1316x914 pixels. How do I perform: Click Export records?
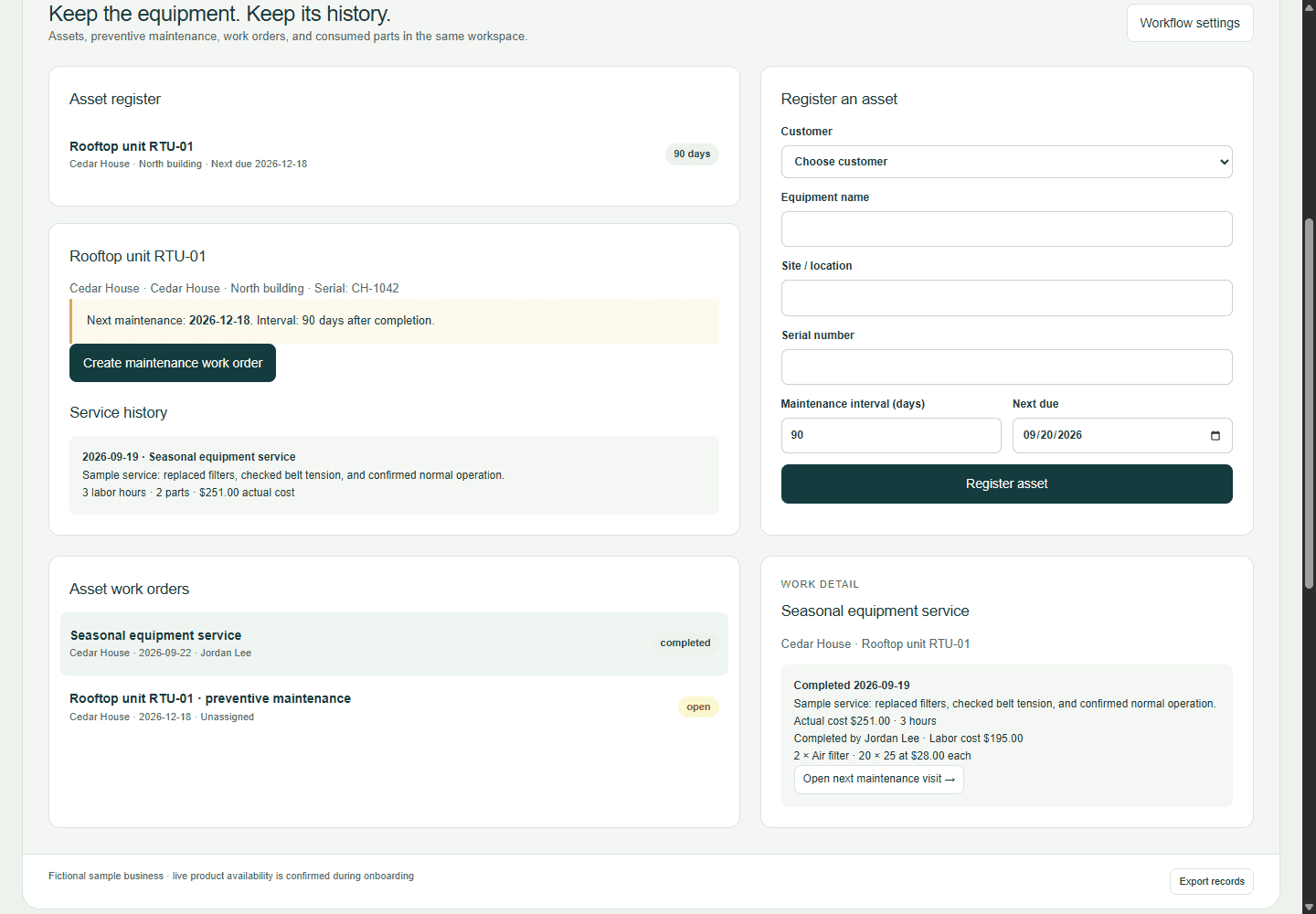(x=1211, y=881)
